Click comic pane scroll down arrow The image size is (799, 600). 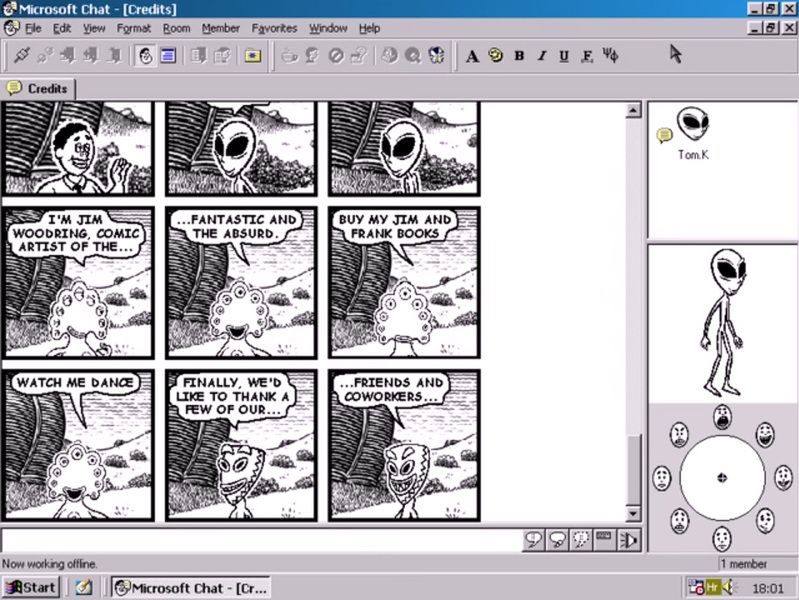[x=633, y=513]
